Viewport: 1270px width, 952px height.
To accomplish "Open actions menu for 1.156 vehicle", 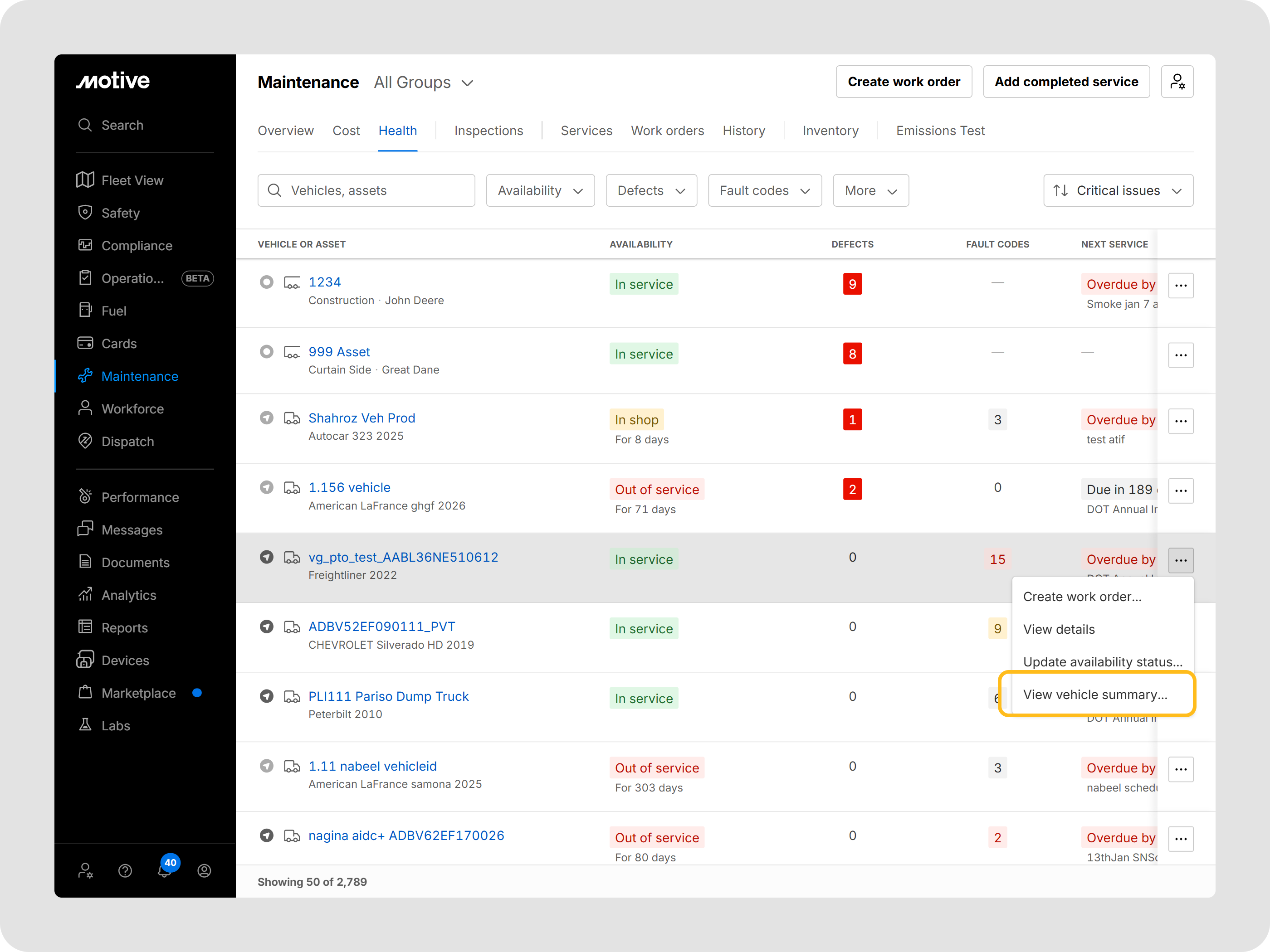I will (1181, 491).
